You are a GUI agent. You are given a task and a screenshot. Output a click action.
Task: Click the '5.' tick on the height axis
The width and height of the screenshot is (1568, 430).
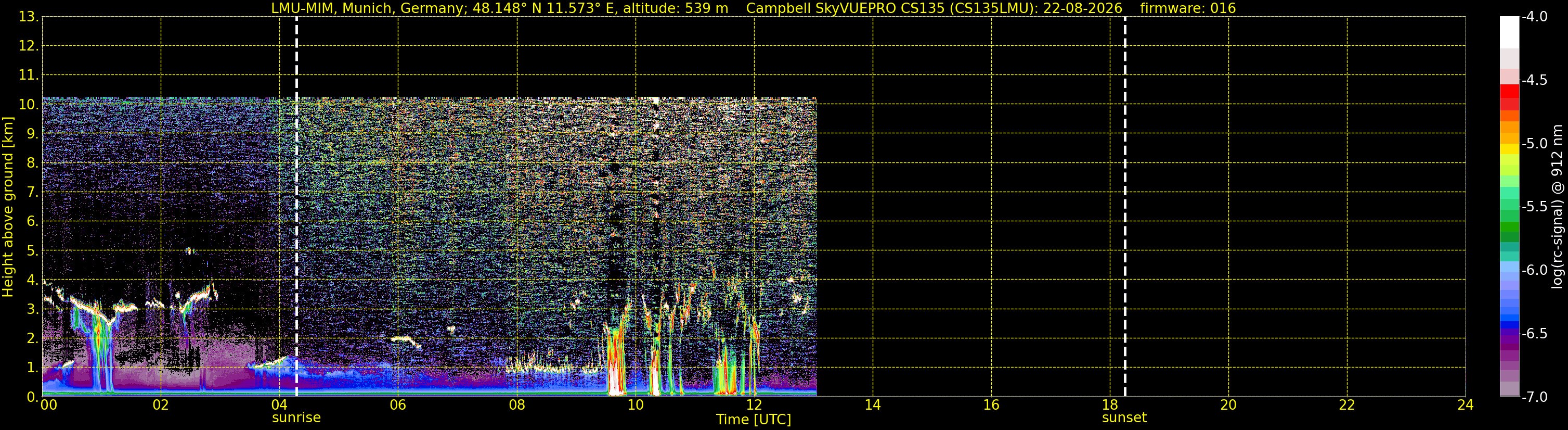[x=33, y=251]
